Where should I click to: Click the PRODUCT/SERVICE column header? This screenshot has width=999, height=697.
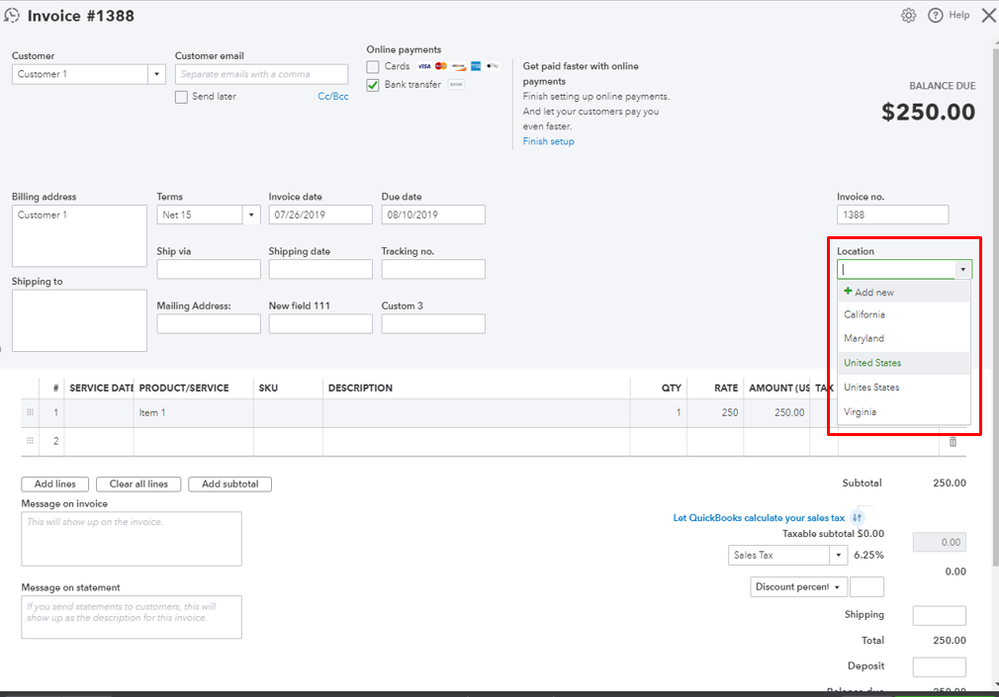point(184,388)
